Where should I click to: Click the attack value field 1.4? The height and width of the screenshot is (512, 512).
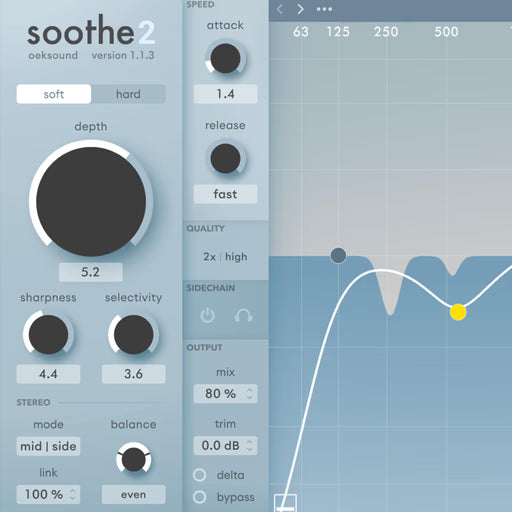[x=225, y=94]
